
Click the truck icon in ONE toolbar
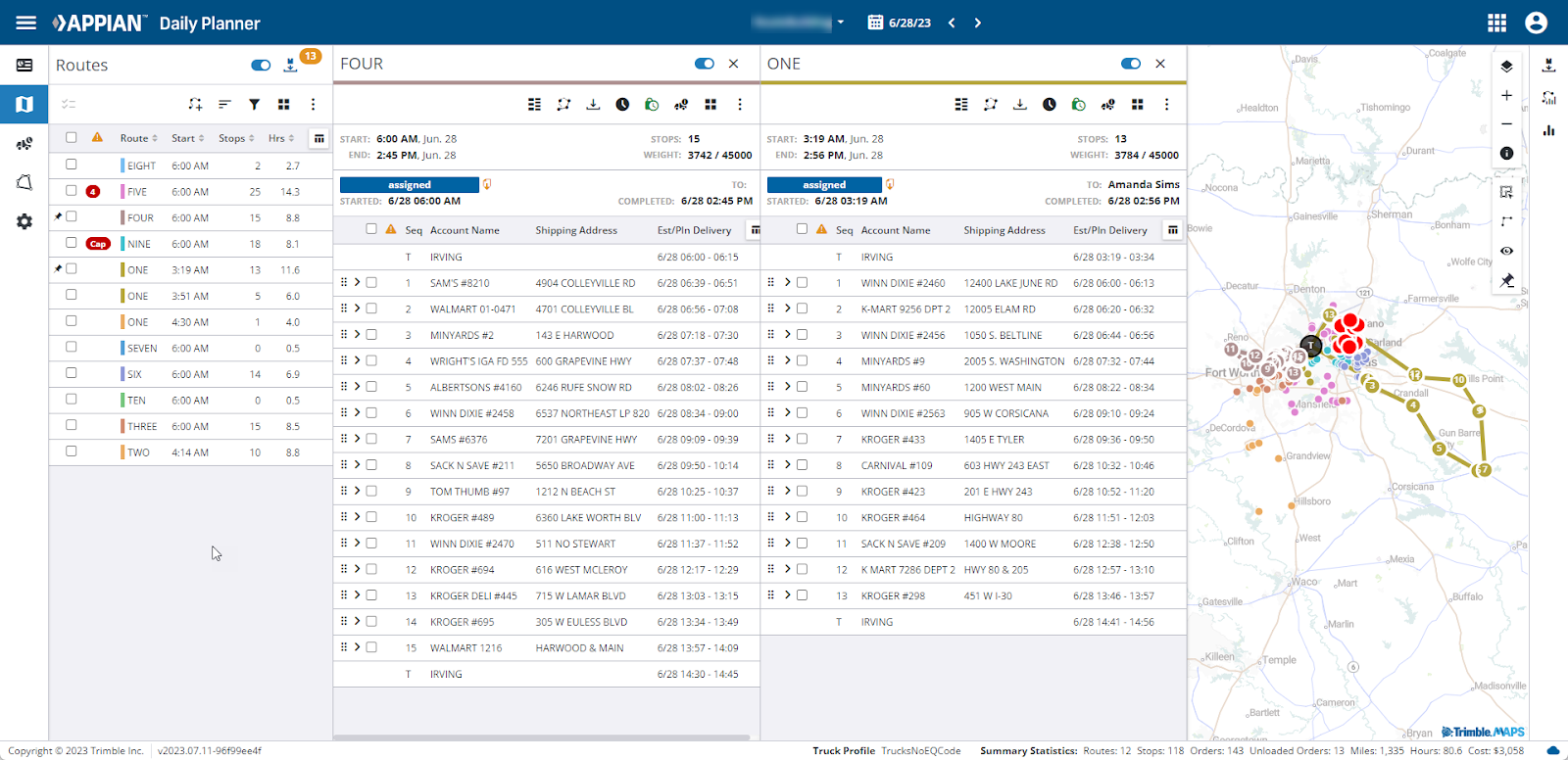coord(1107,104)
